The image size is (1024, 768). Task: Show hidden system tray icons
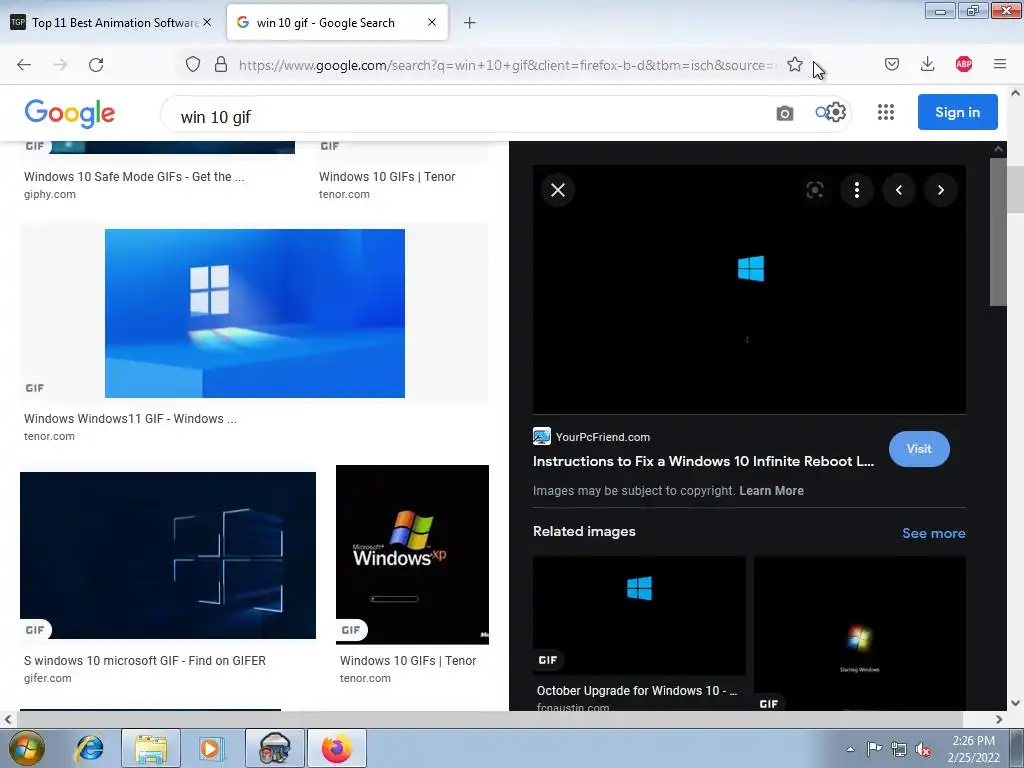pyautogui.click(x=850, y=749)
